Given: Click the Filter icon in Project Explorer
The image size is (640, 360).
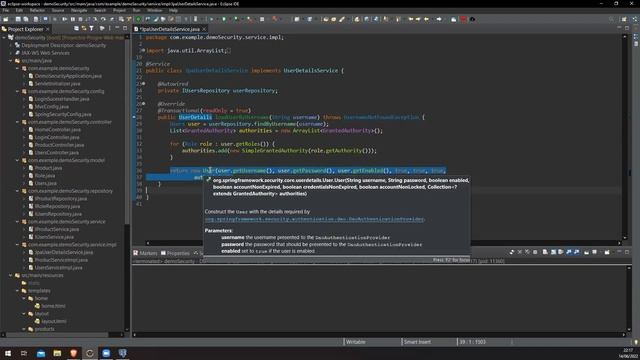Looking at the screenshot, I should (x=91, y=29).
